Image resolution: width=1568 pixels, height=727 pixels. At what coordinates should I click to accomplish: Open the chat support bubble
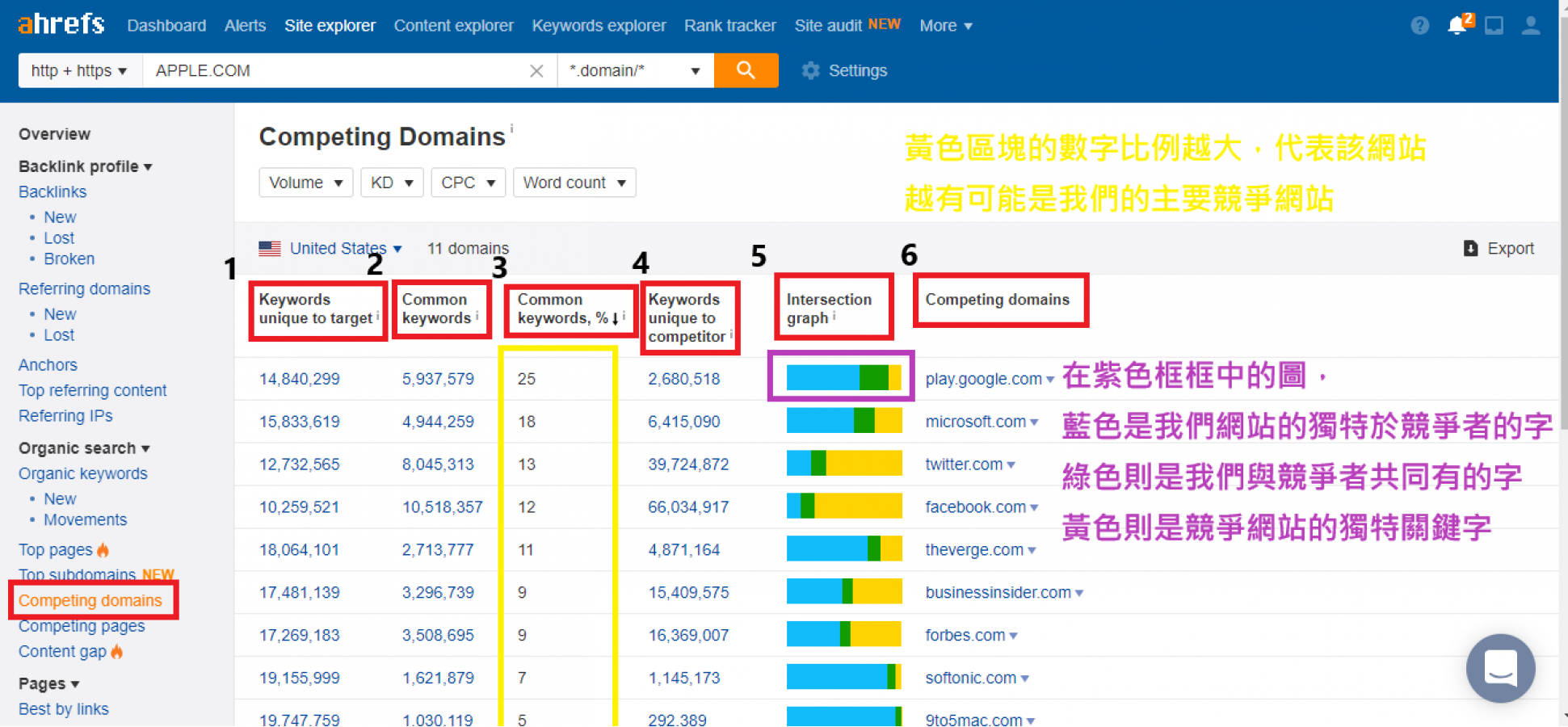tap(1500, 668)
